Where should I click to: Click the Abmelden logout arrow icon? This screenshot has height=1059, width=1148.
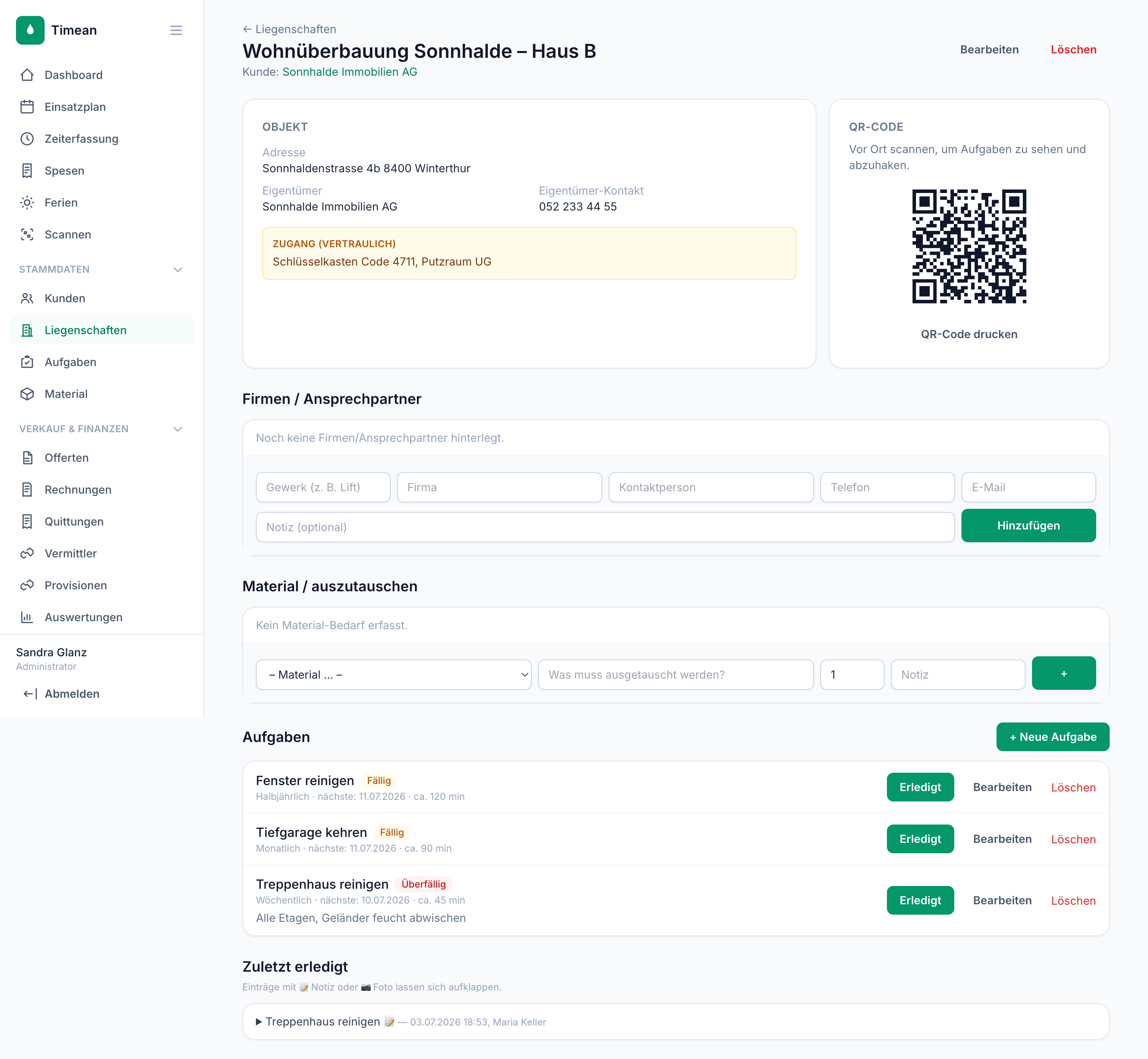(x=30, y=694)
